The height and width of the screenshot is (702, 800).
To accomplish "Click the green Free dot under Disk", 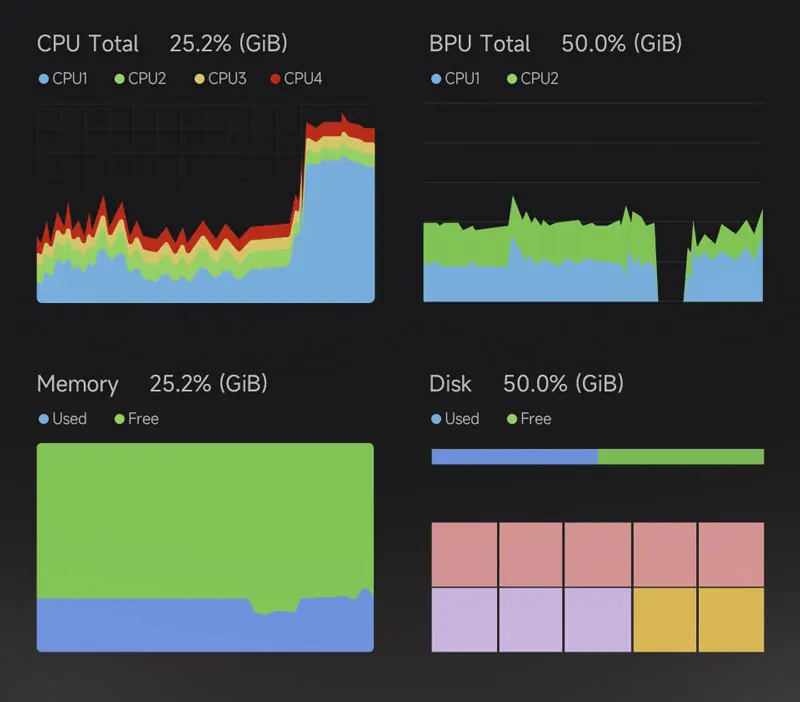I will coord(512,419).
